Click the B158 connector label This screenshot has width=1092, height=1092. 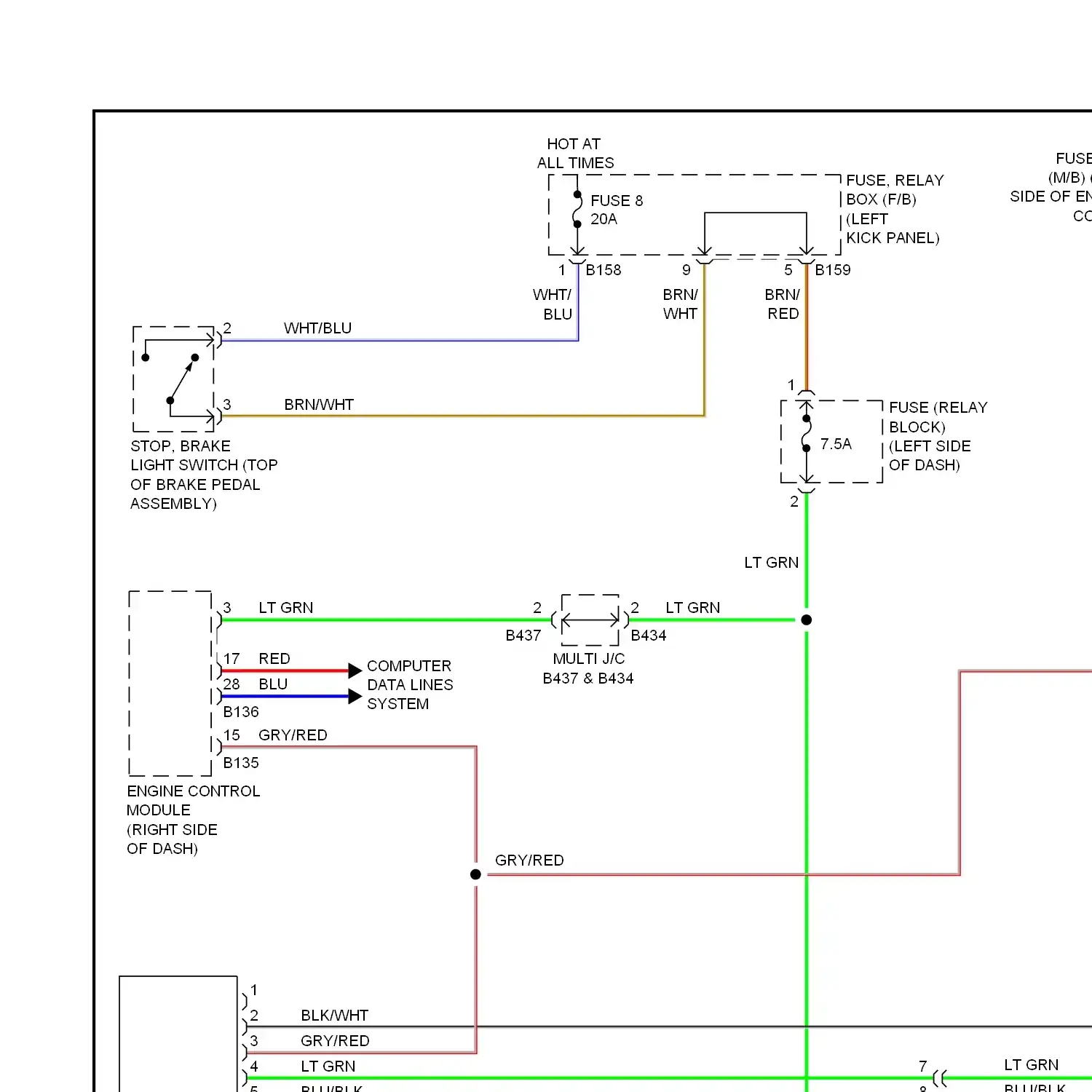[x=604, y=270]
